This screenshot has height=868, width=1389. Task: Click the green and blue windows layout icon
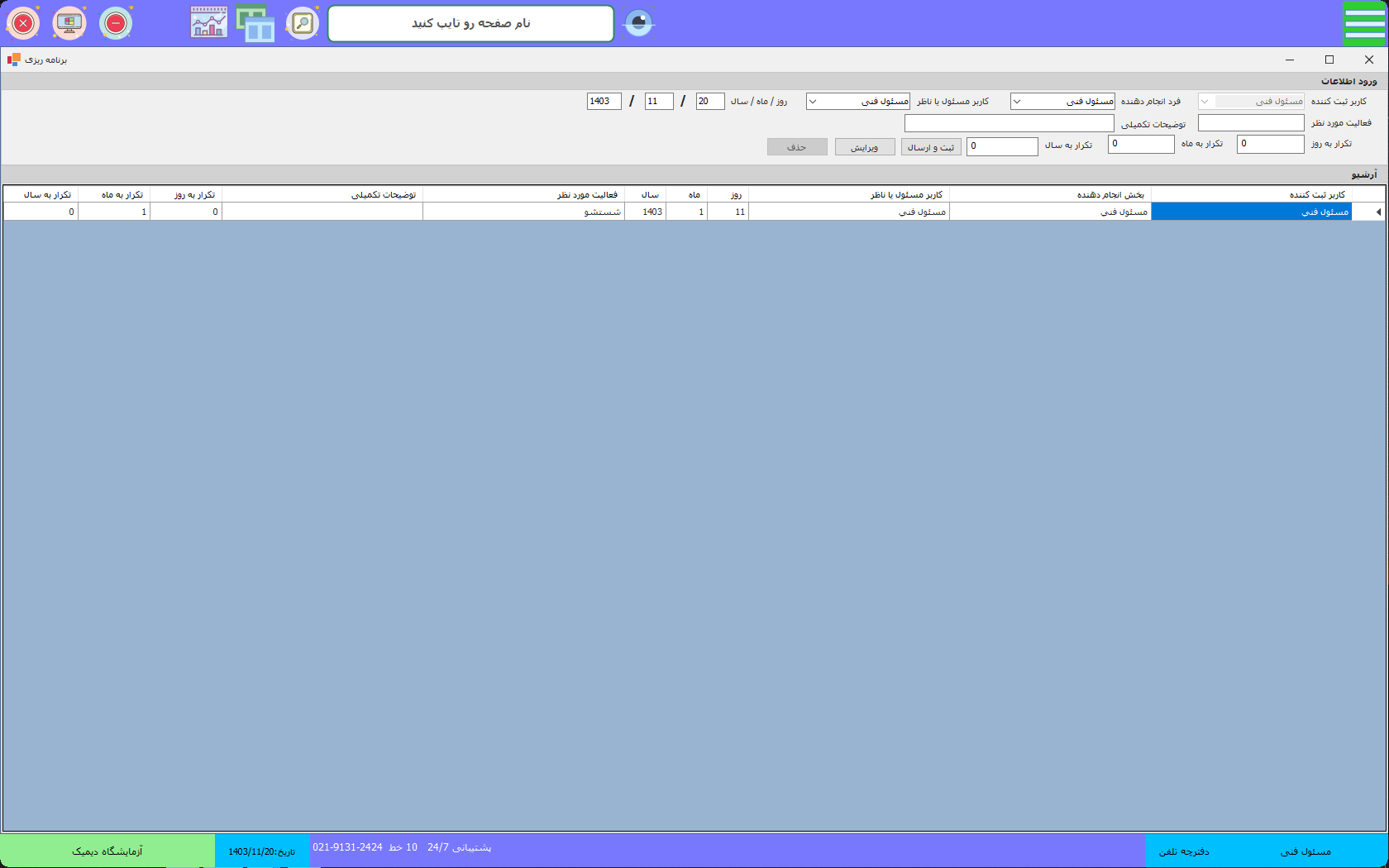(x=255, y=23)
